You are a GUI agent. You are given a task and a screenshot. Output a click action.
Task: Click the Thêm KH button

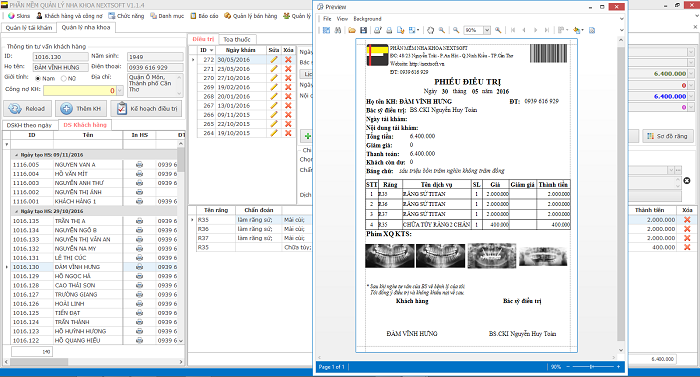81,109
